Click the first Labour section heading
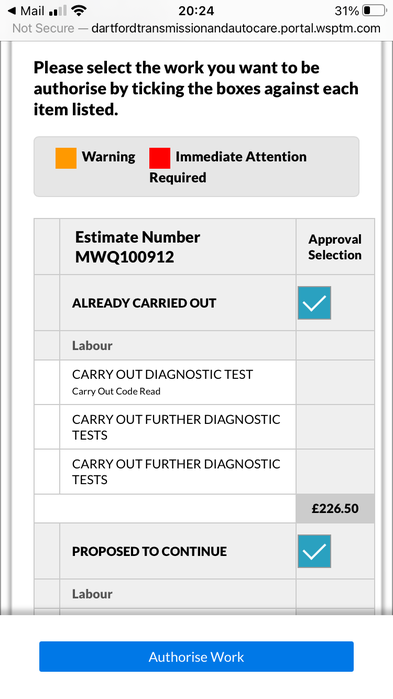Image resolution: width=393 pixels, height=699 pixels. click(x=92, y=345)
